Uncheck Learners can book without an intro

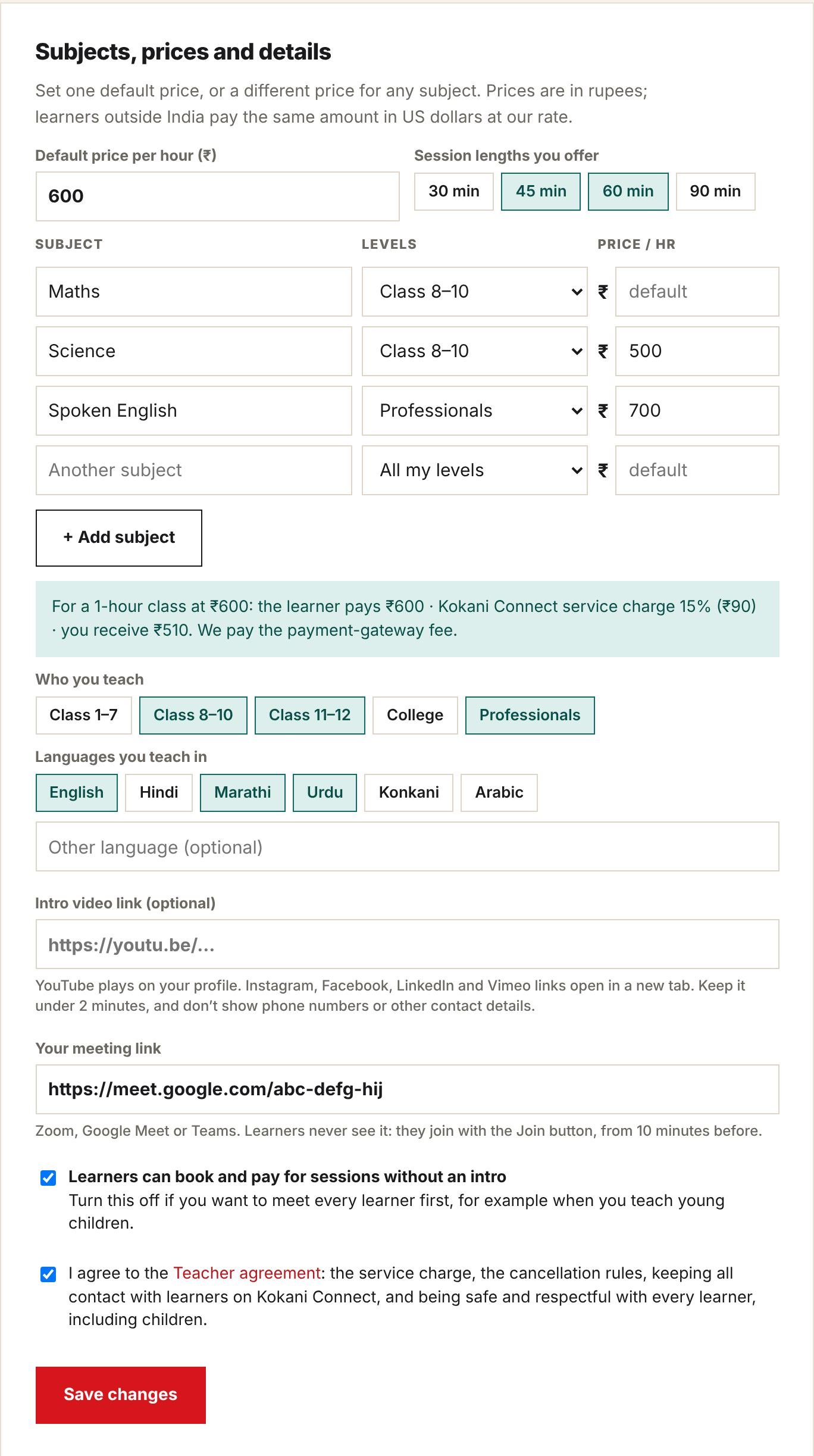coord(48,1178)
